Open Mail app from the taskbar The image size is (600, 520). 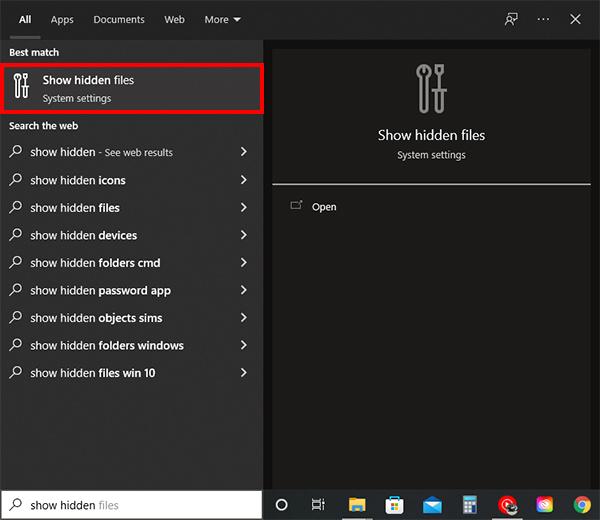click(x=432, y=505)
